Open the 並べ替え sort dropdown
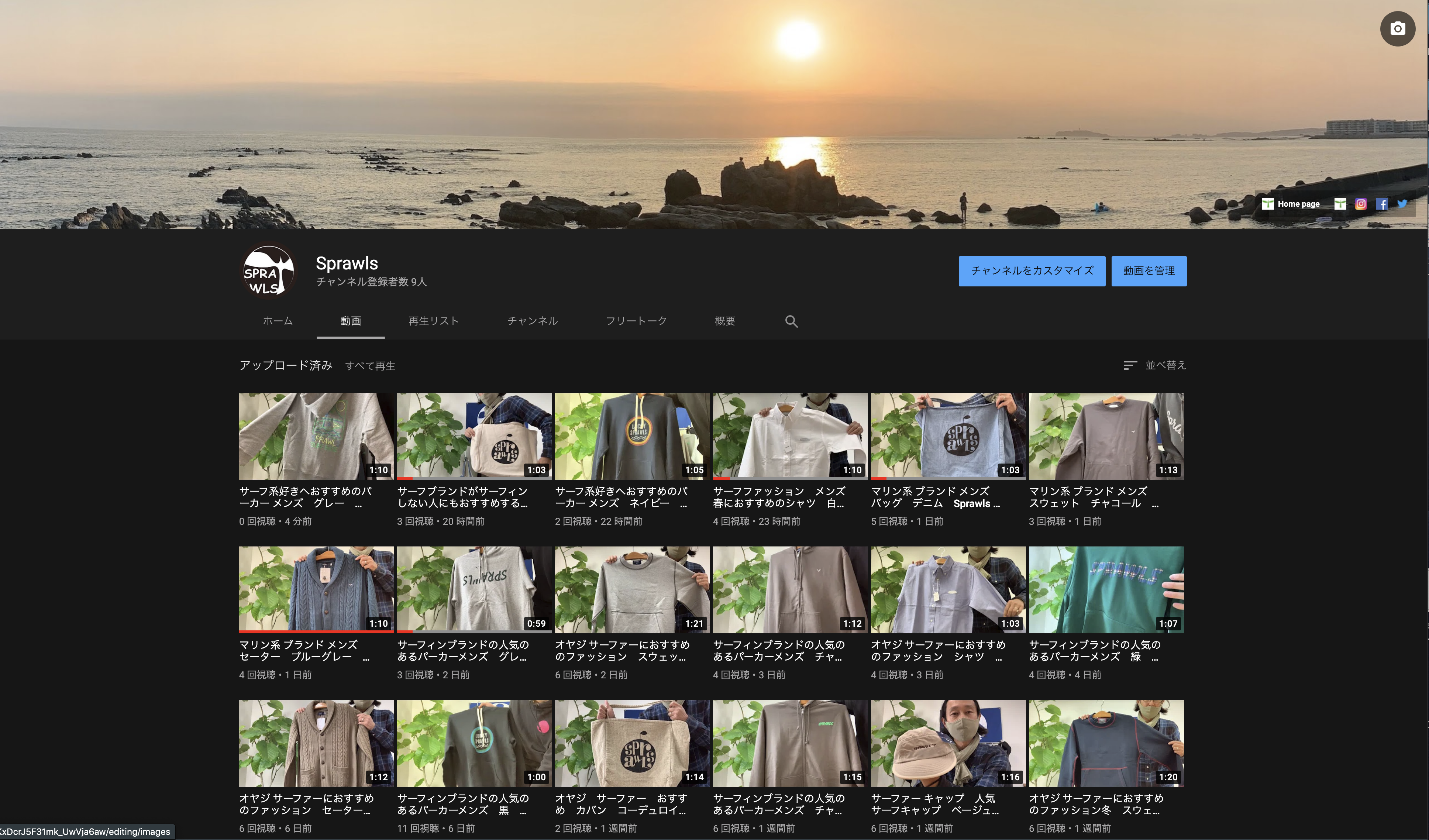Screen dimensions: 1429x840 (x=1154, y=365)
